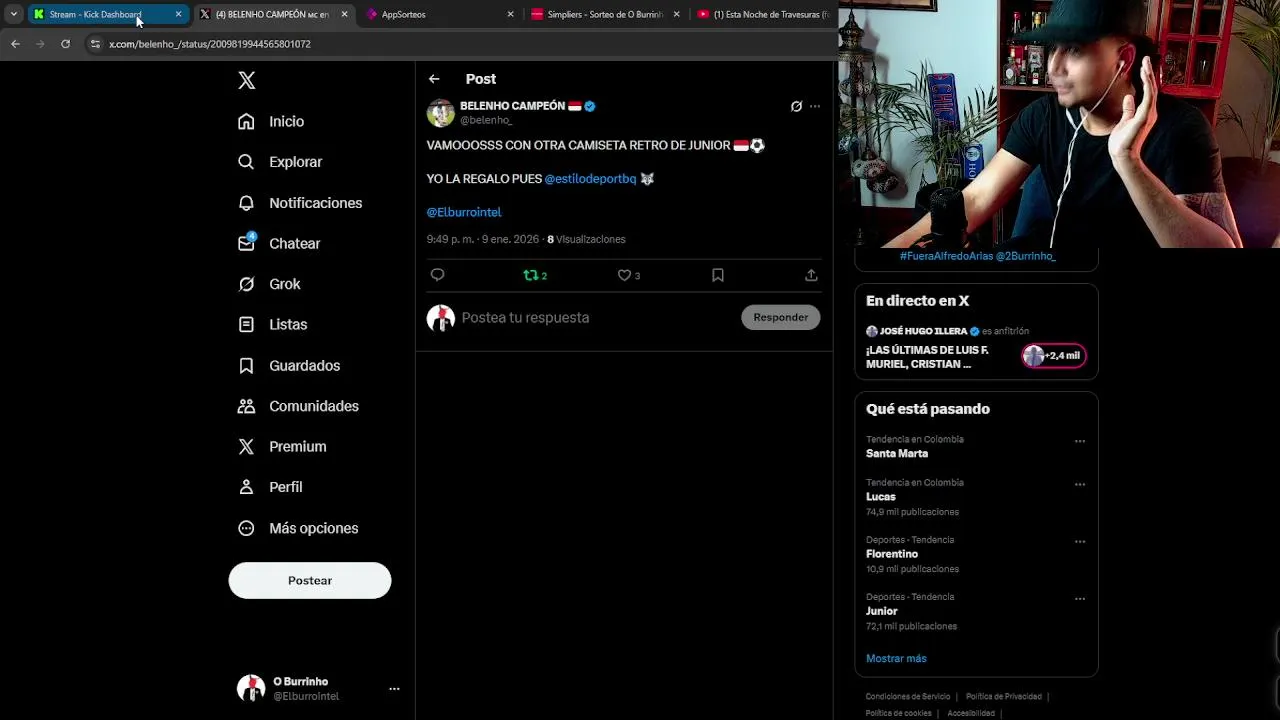Viewport: 1280px width, 720px height.
Task: Open Premium X icon
Action: (246, 446)
